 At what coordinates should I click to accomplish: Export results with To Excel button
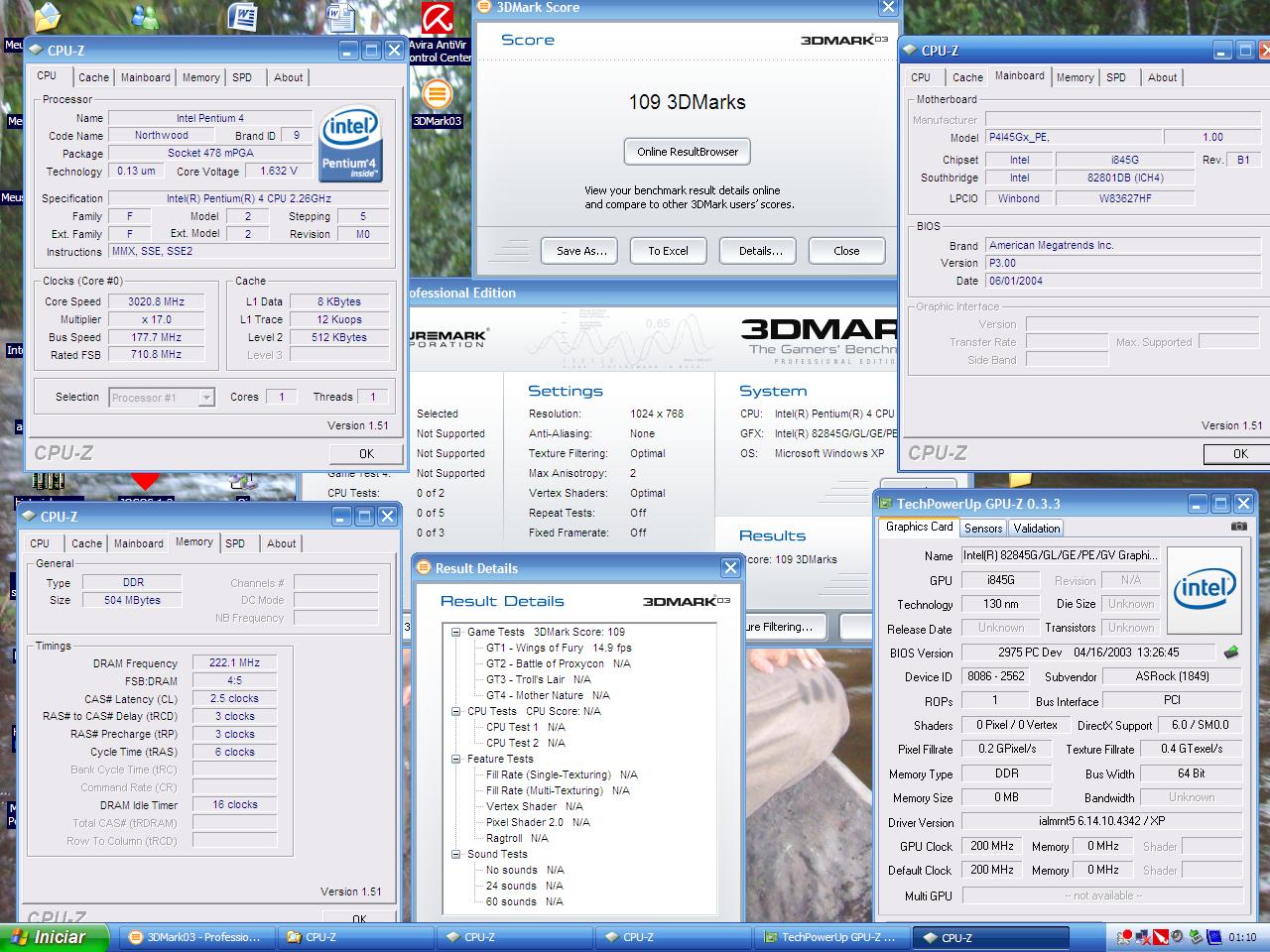click(x=668, y=251)
